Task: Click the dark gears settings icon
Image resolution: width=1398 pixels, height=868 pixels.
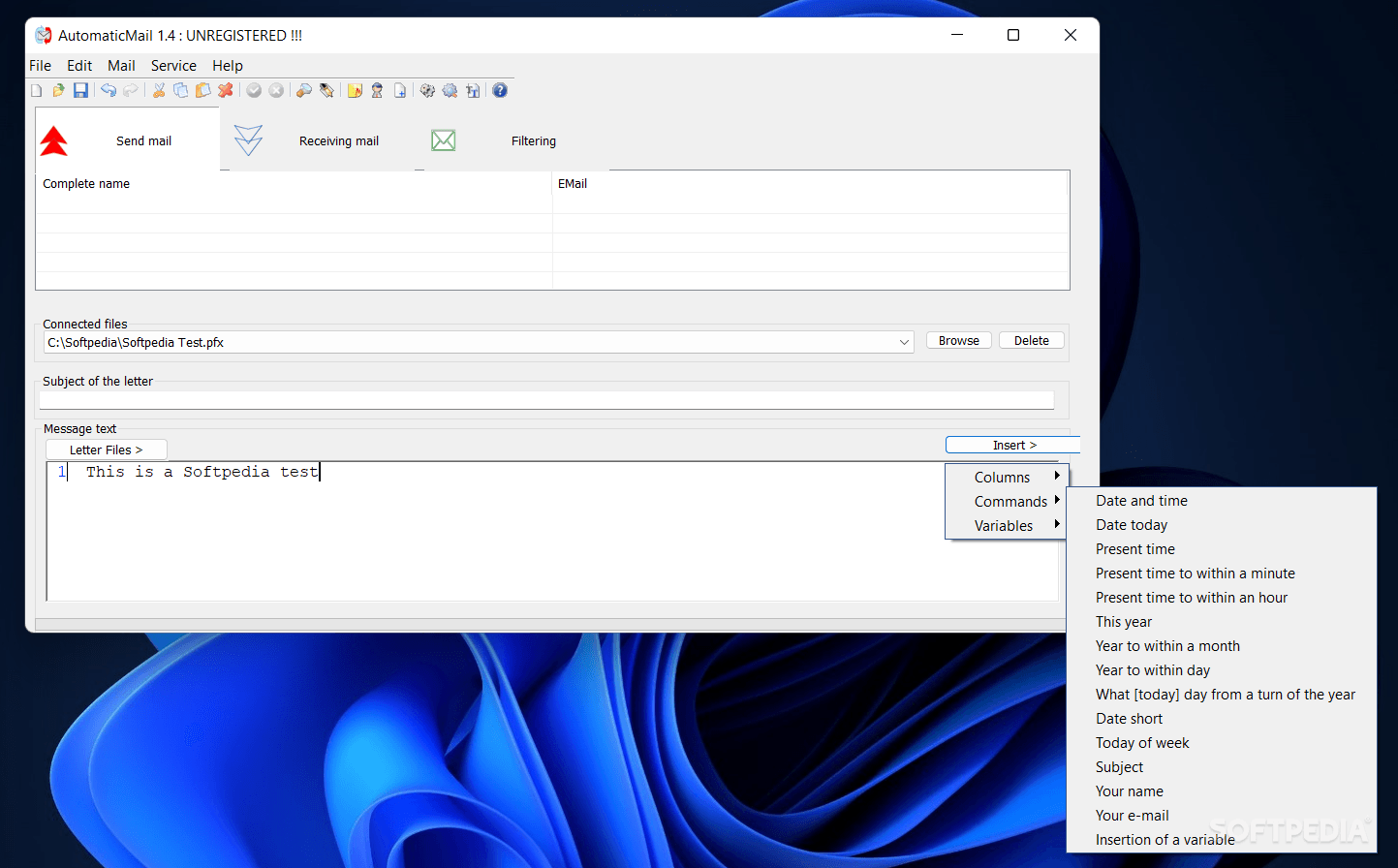Action: (x=427, y=90)
